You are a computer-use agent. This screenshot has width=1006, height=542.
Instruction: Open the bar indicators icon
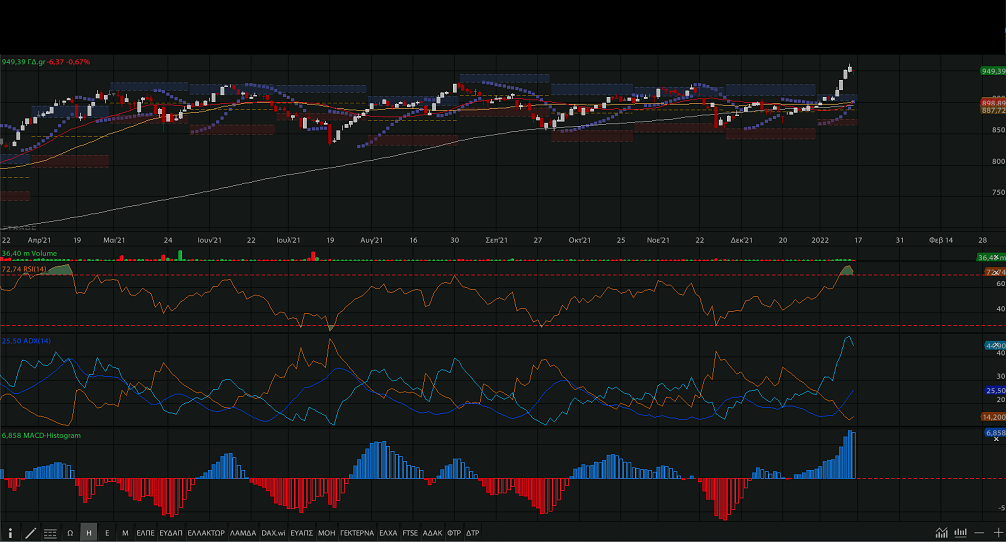click(x=960, y=533)
